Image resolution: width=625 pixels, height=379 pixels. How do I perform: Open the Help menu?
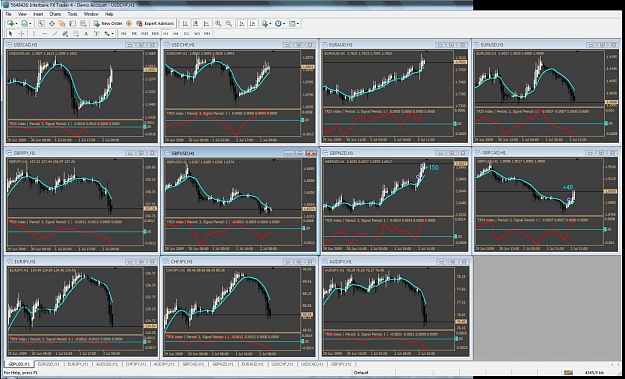pos(109,14)
